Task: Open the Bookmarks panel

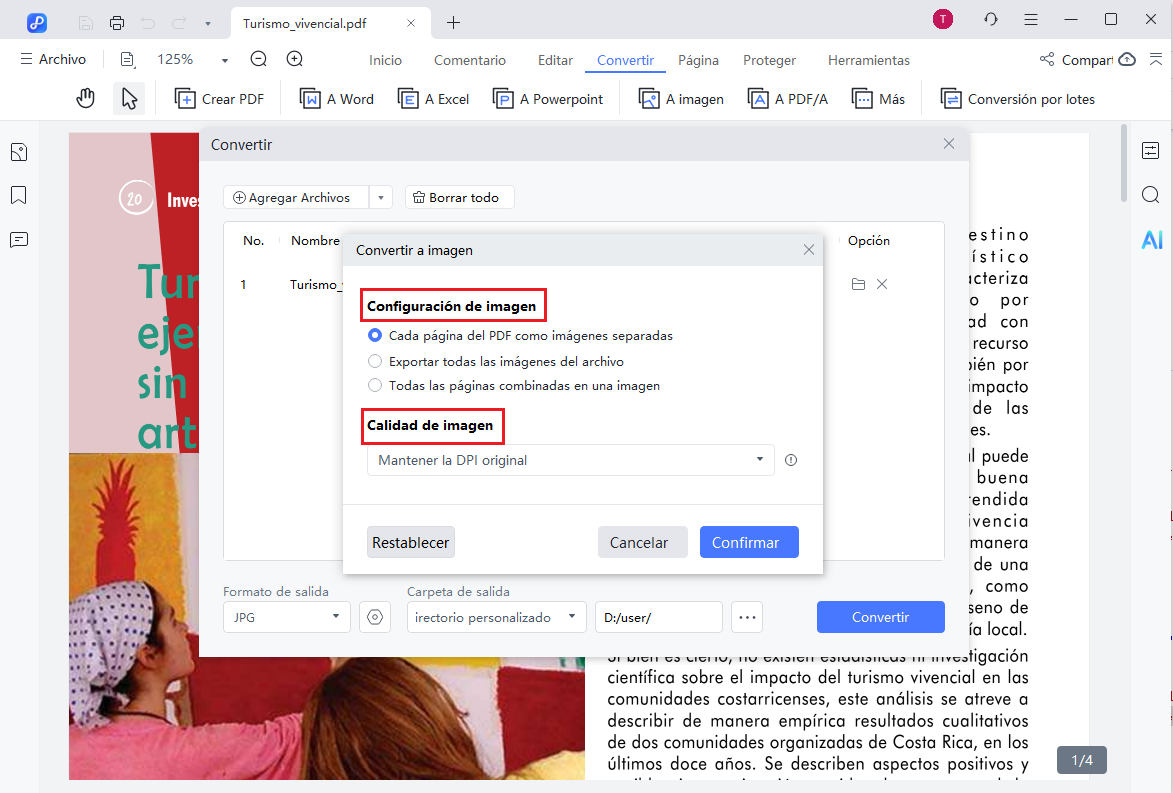Action: [x=18, y=195]
